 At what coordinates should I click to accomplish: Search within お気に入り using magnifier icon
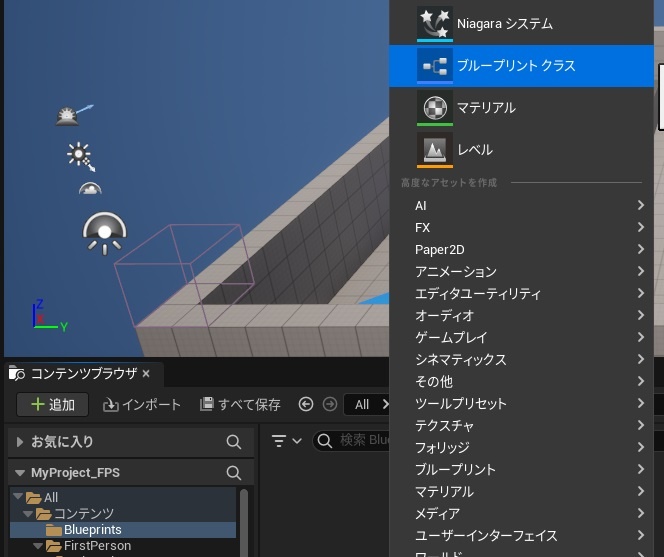pyautogui.click(x=233, y=442)
